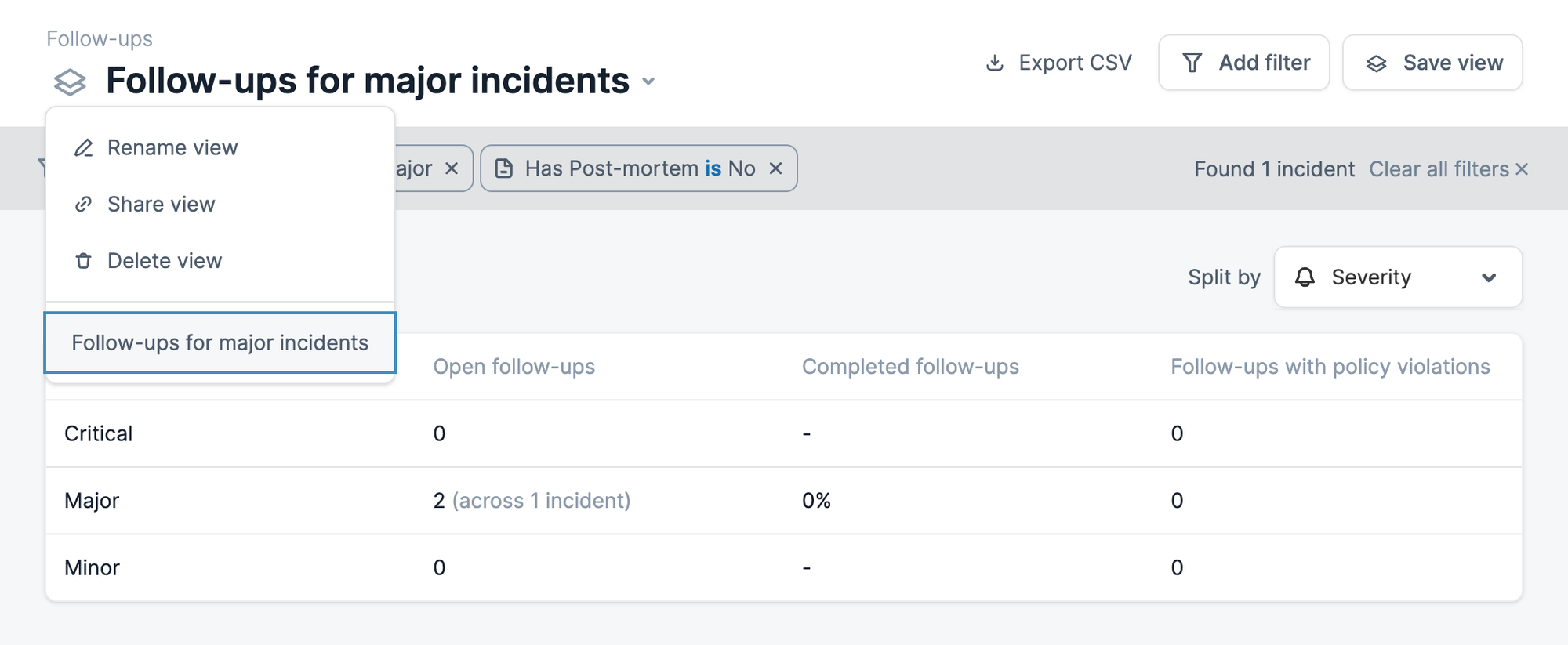Open the Follow-ups breadcrumb link
This screenshot has height=645, width=1568.
(100, 38)
